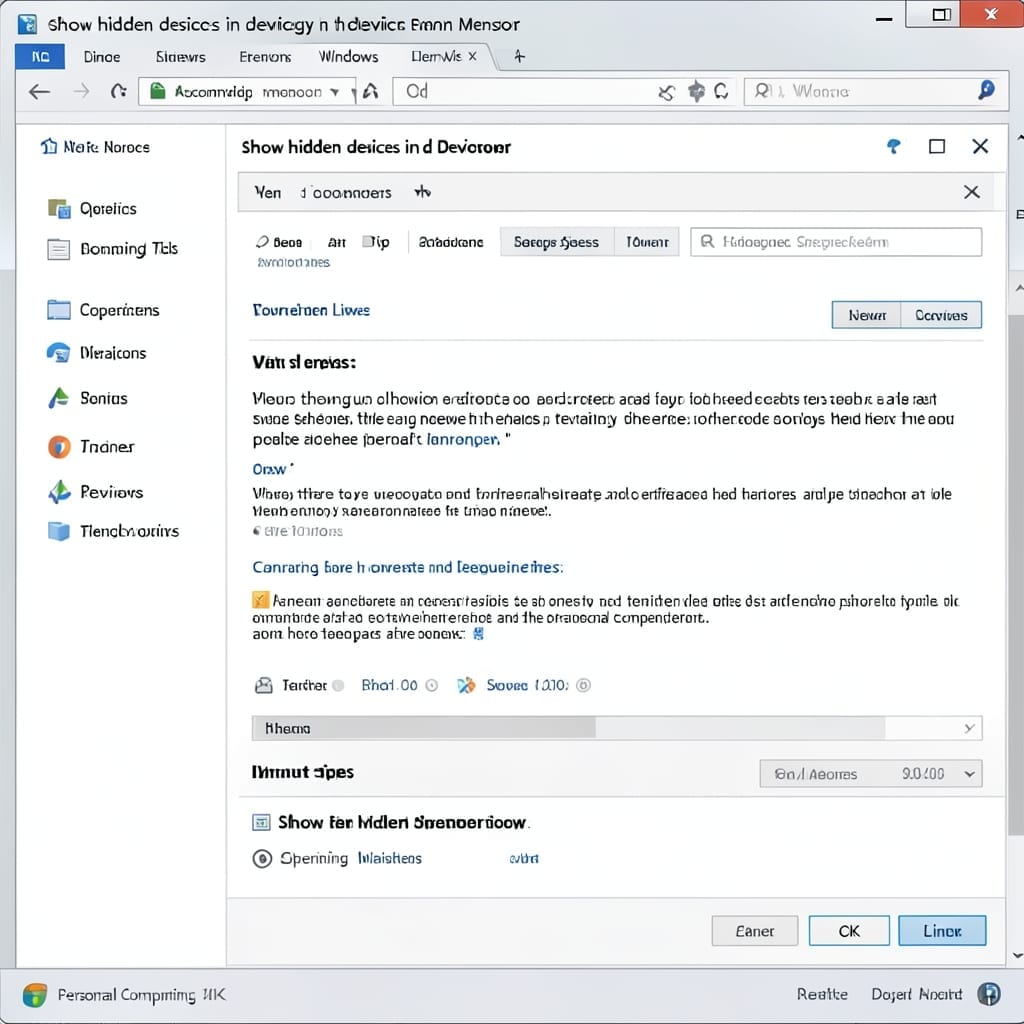This screenshot has height=1024, width=1024.
Task: Open the Tlenolmoriirs cube icon
Action: (x=58, y=531)
